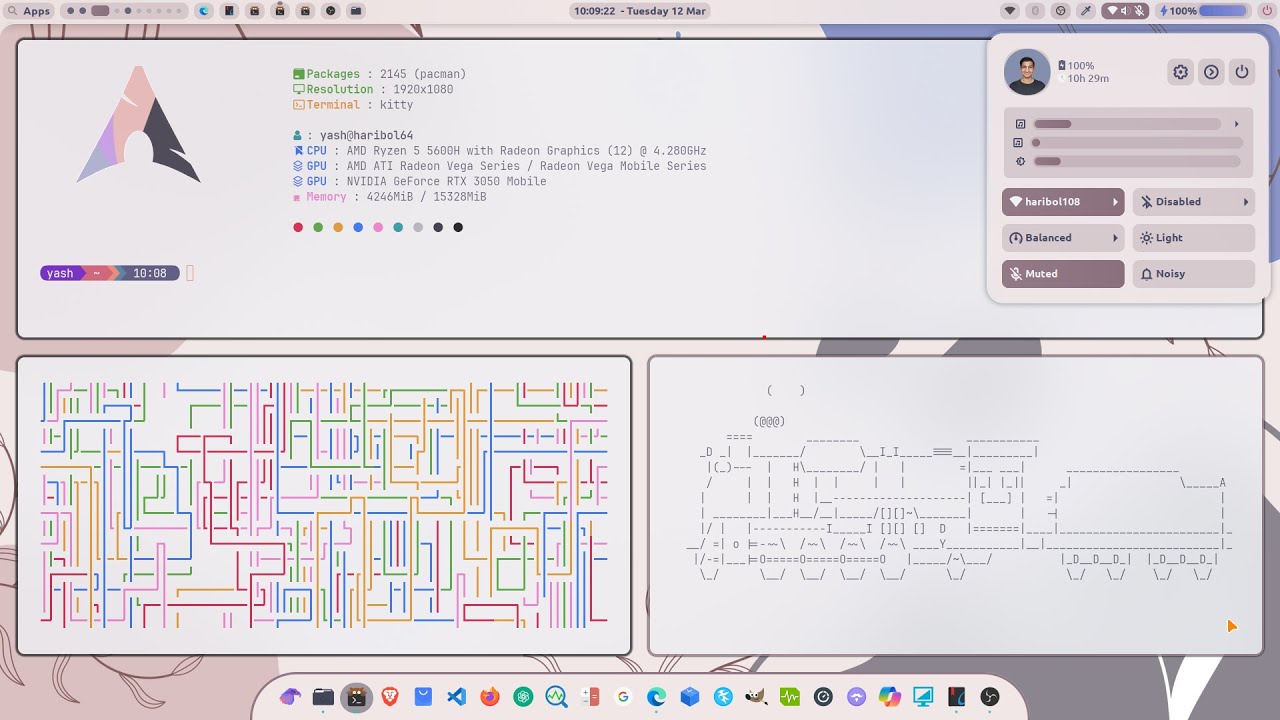Adjust the brightness slider in quick settings
This screenshot has width=1280, height=720.
(1137, 161)
